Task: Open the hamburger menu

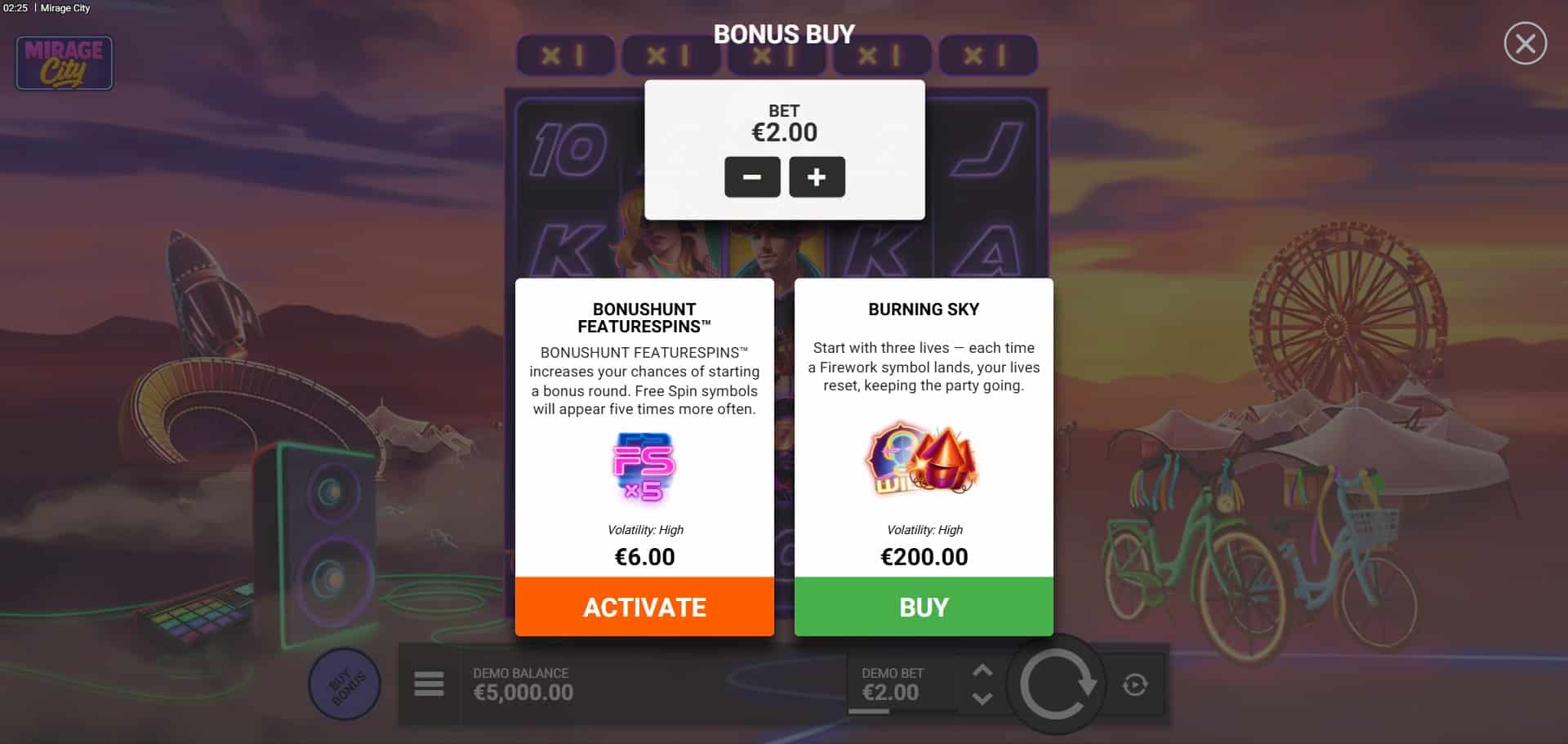Action: tap(429, 684)
